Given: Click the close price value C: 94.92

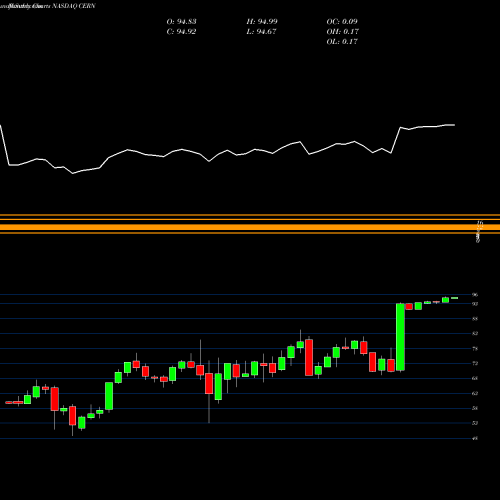Looking at the screenshot, I should (181, 32).
